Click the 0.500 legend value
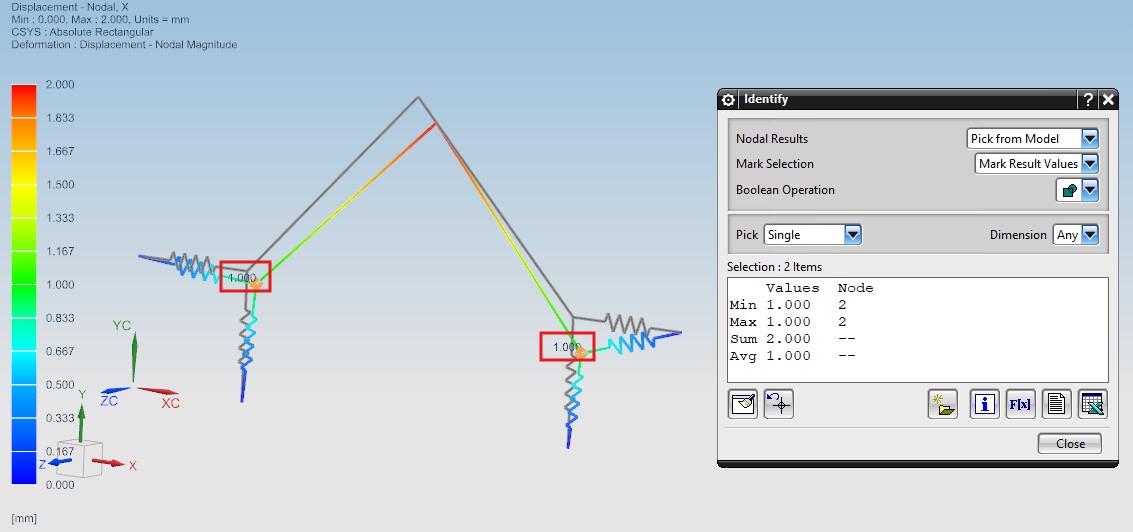Screen dimensions: 1133x532 60,385
